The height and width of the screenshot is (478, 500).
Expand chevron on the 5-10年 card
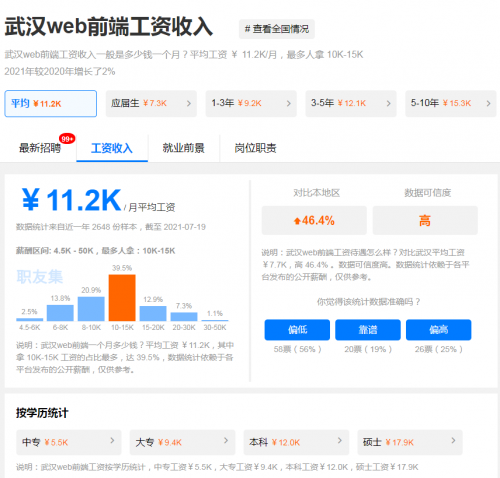[x=489, y=104]
